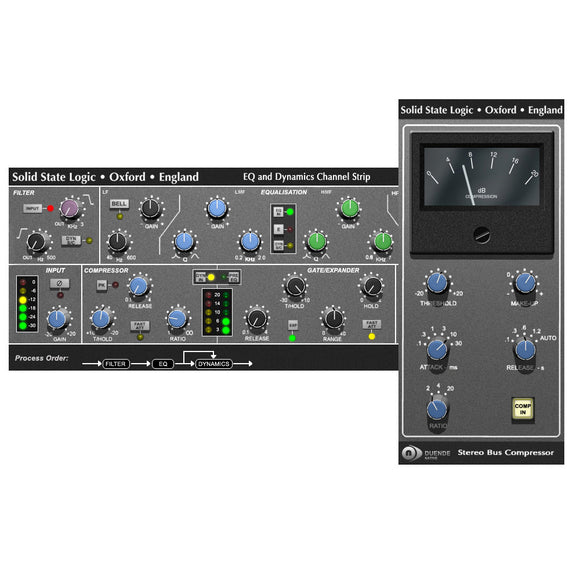Turn the black LF GAIN knob
The height and width of the screenshot is (580, 580).
click(150, 208)
